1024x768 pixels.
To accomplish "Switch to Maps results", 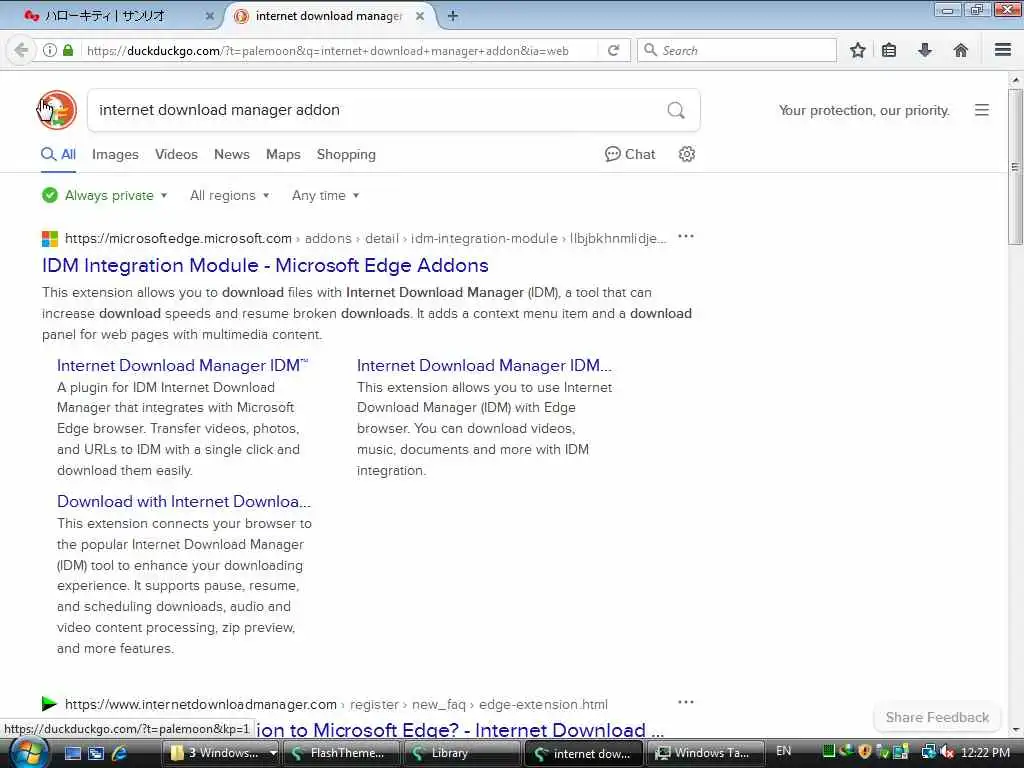I will (283, 155).
